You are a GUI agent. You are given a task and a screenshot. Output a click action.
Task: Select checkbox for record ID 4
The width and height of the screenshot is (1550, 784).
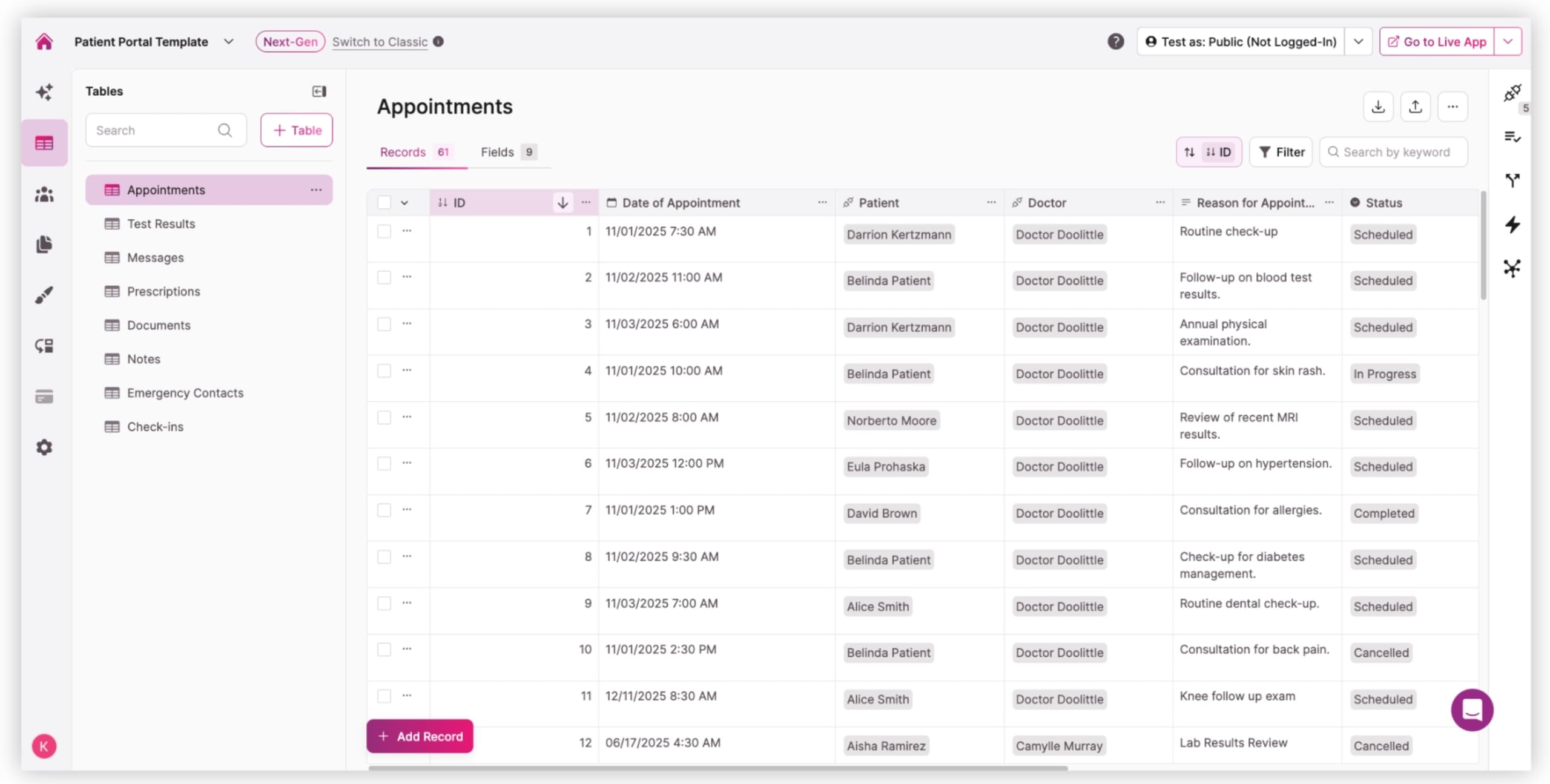384,371
